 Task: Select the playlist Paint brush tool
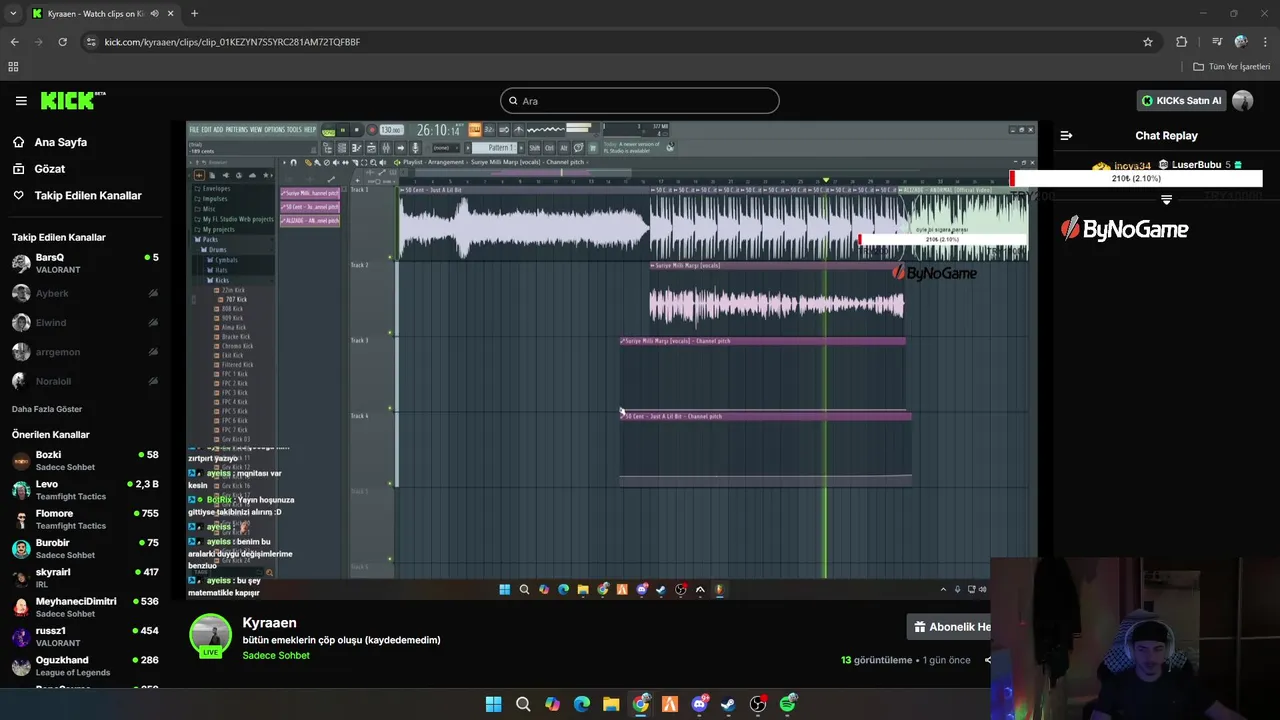[317, 162]
